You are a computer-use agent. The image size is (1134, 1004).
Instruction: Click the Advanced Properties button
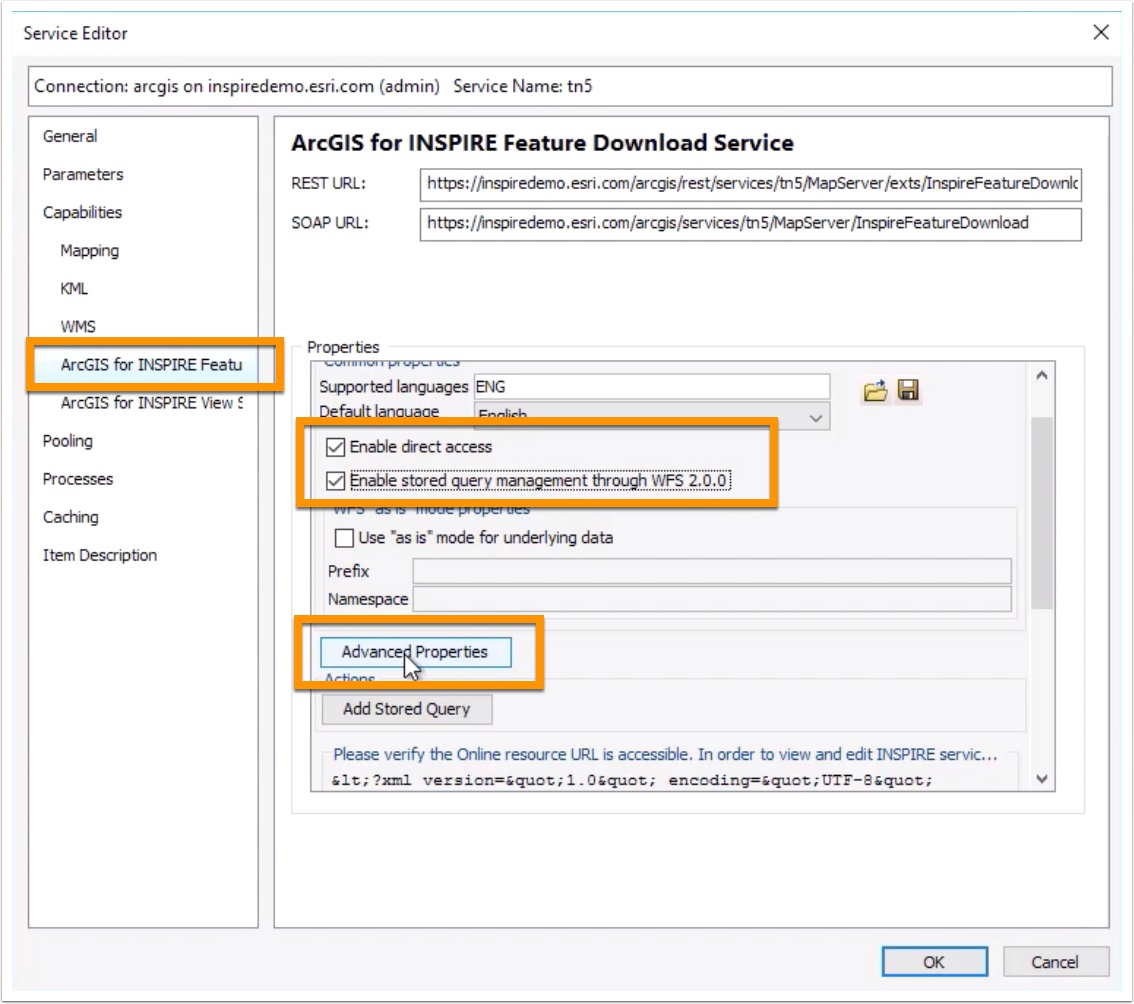(415, 652)
